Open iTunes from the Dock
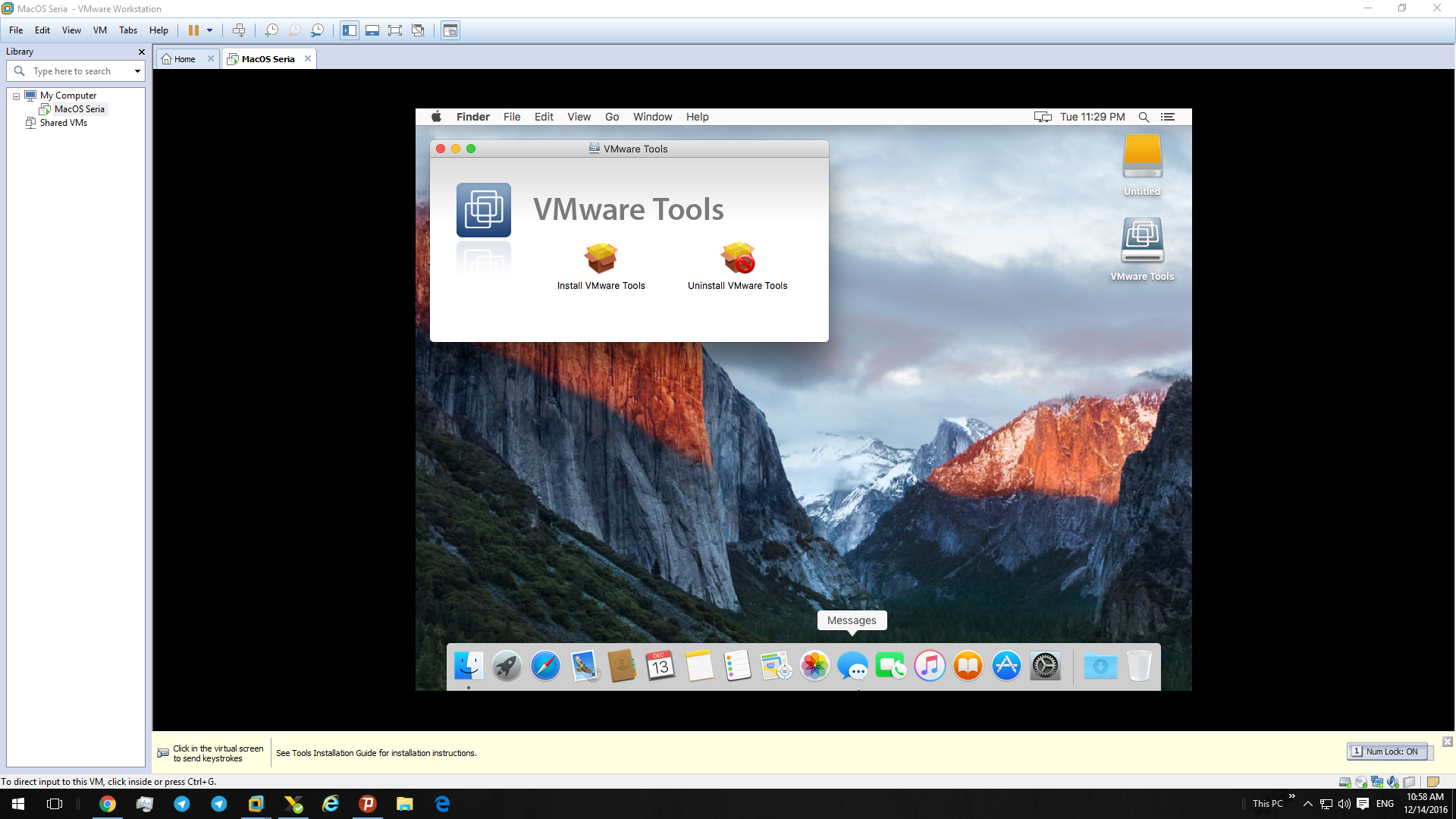This screenshot has height=819, width=1456. 930,666
